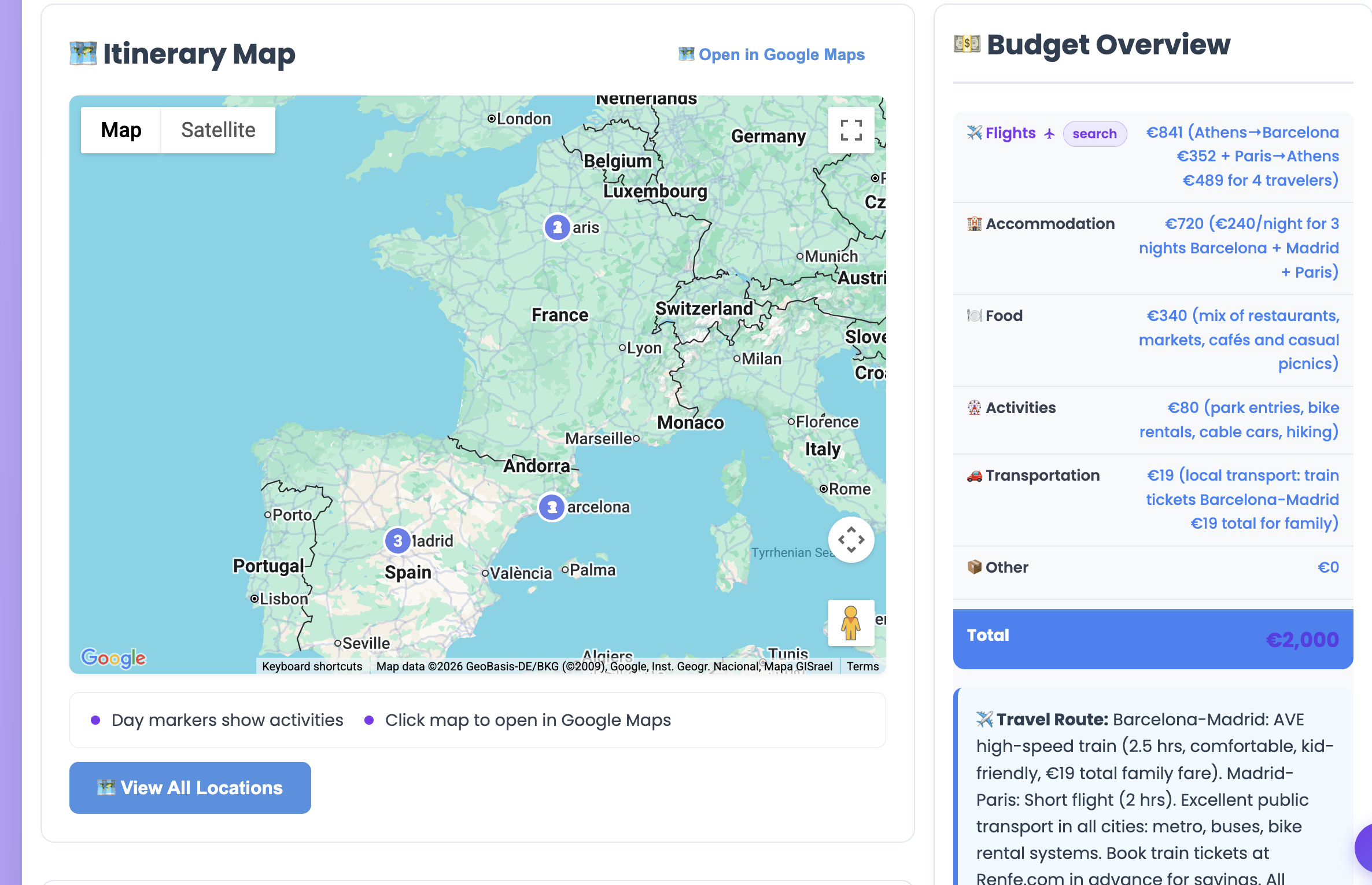Screen dimensions: 1372x885
Task: Click the Munich label on map
Action: [x=831, y=256]
